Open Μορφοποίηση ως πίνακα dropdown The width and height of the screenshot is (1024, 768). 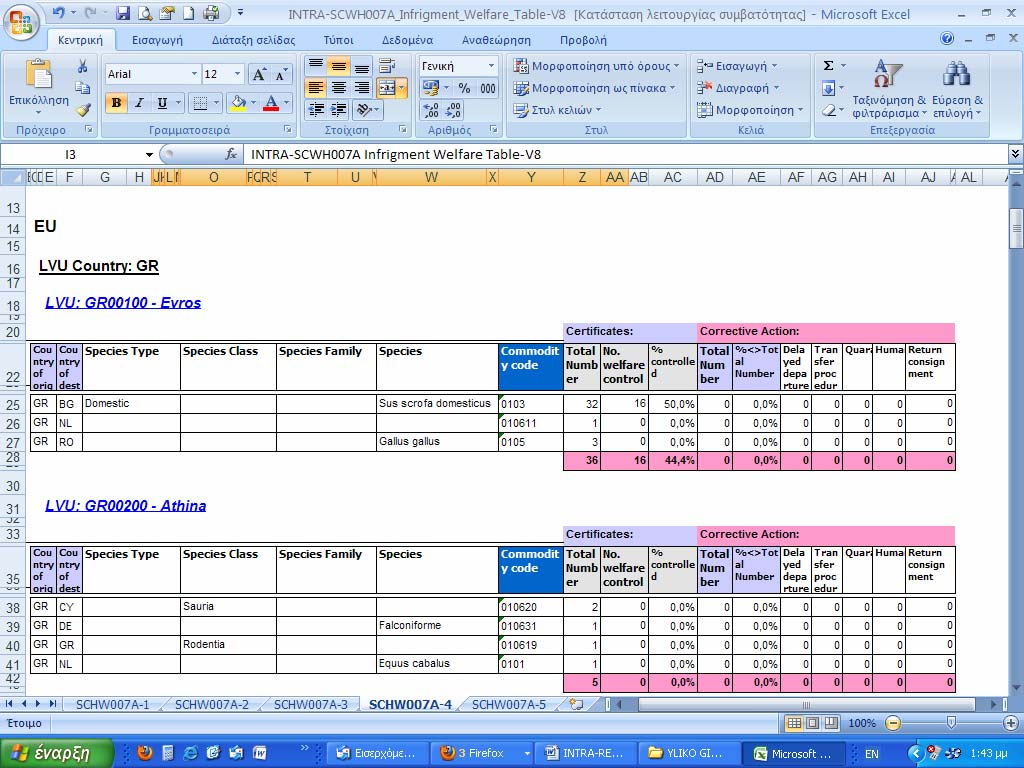[594, 88]
